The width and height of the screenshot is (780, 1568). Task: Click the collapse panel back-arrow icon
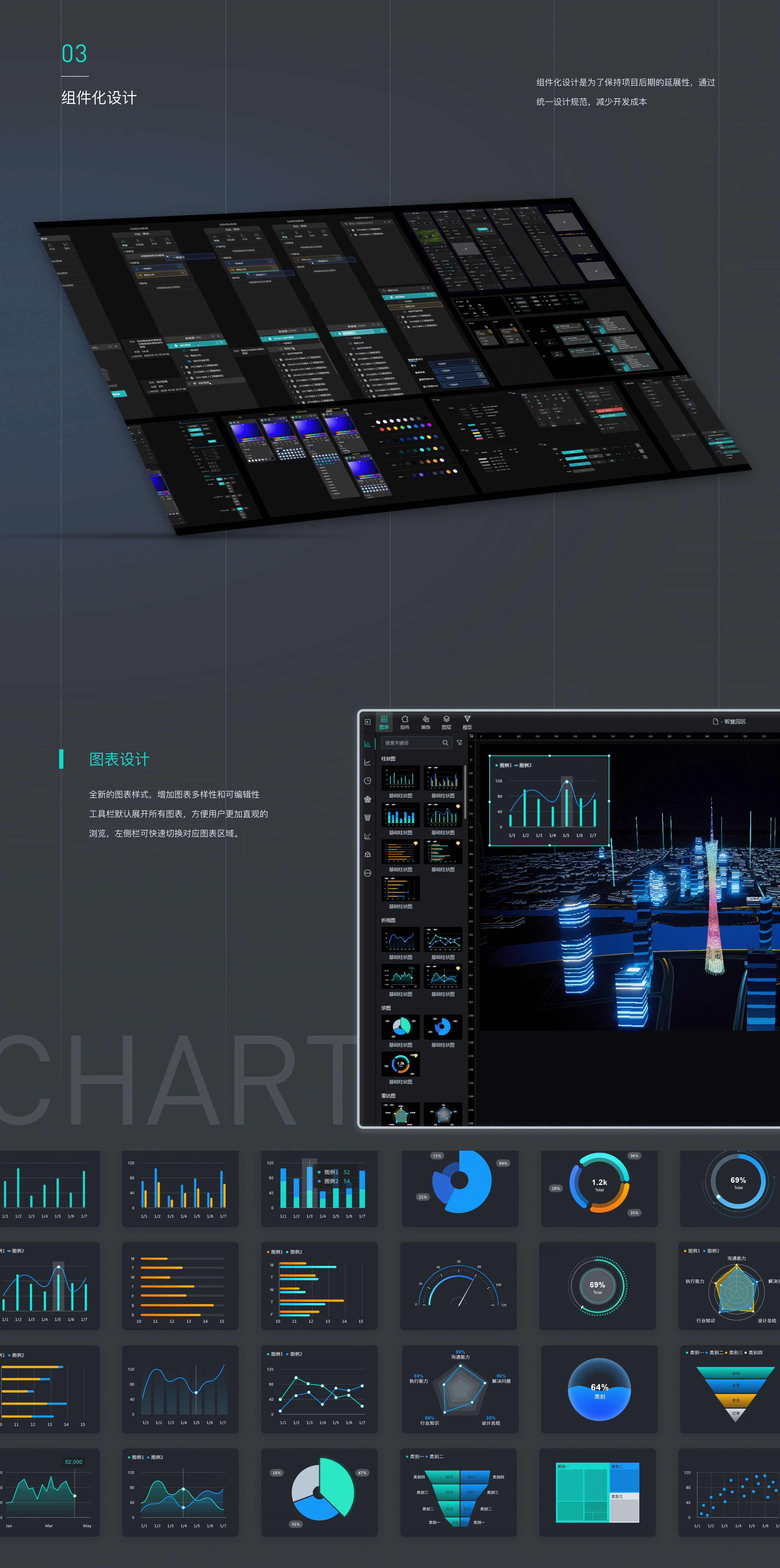point(367,722)
